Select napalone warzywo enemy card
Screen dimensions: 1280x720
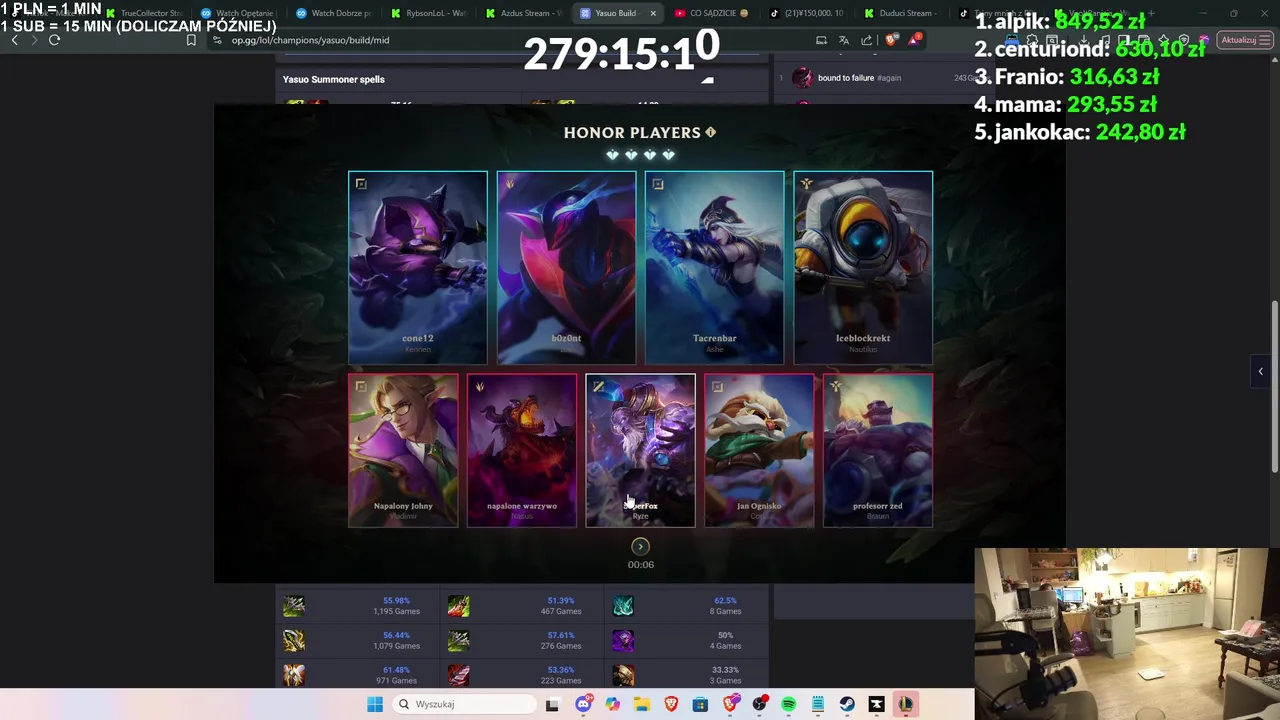coord(522,451)
